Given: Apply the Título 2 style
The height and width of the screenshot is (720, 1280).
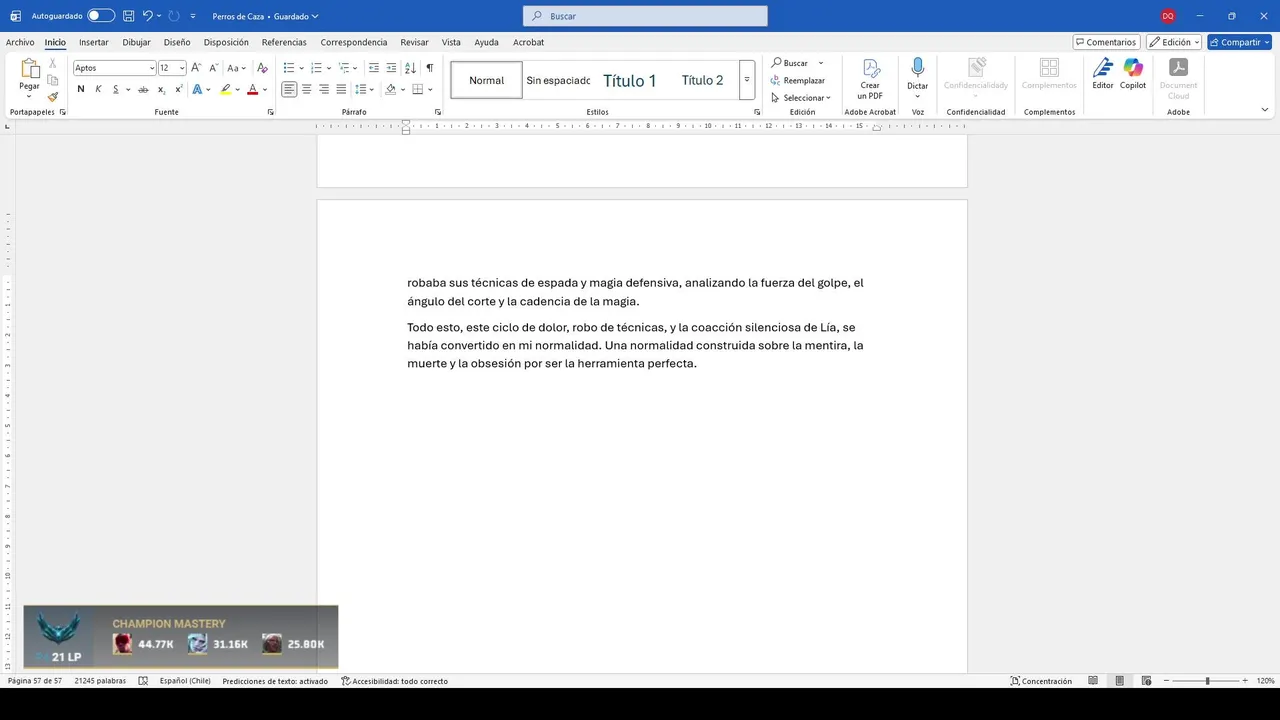Looking at the screenshot, I should [702, 80].
